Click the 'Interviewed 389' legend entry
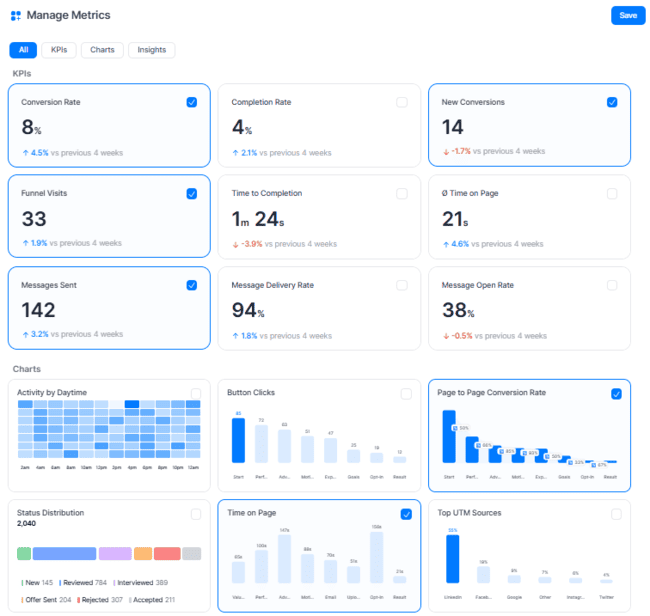This screenshot has height=616, width=650. [141, 583]
